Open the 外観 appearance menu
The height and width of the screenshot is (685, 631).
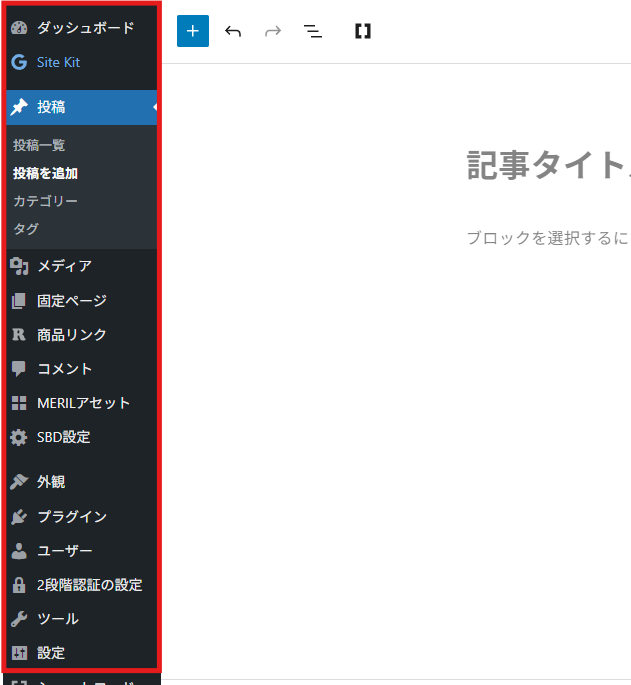pyautogui.click(x=51, y=482)
